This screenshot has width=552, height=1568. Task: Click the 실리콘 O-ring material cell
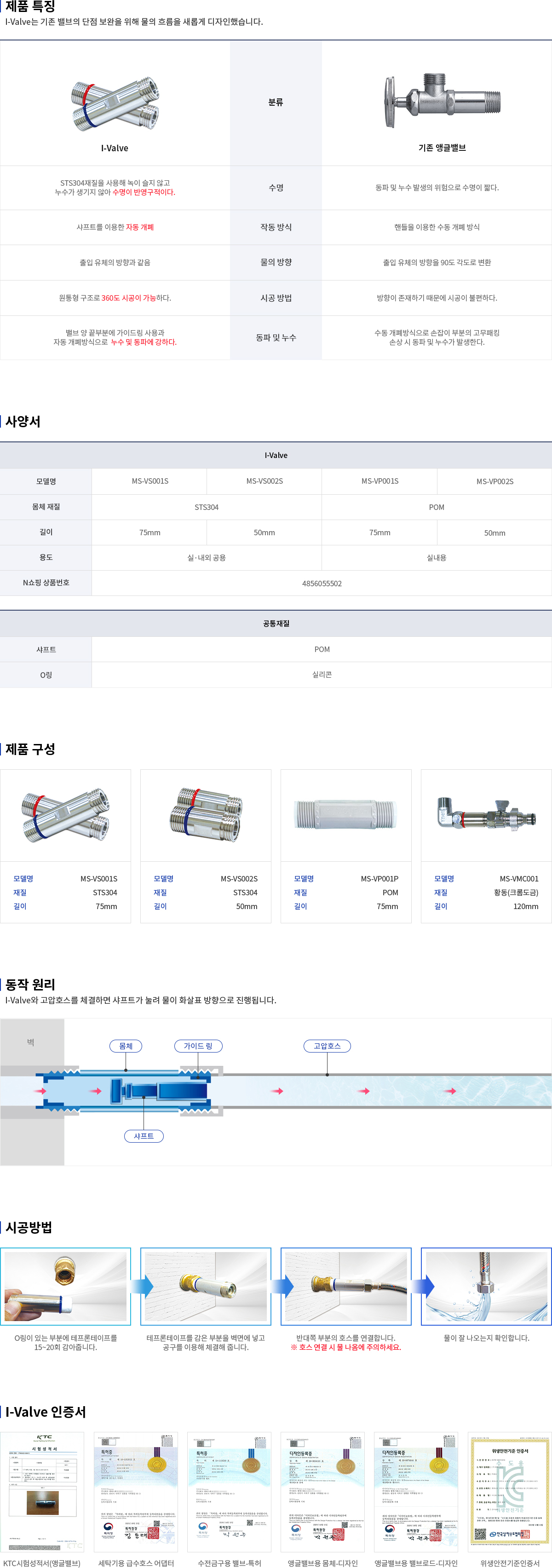[x=322, y=675]
